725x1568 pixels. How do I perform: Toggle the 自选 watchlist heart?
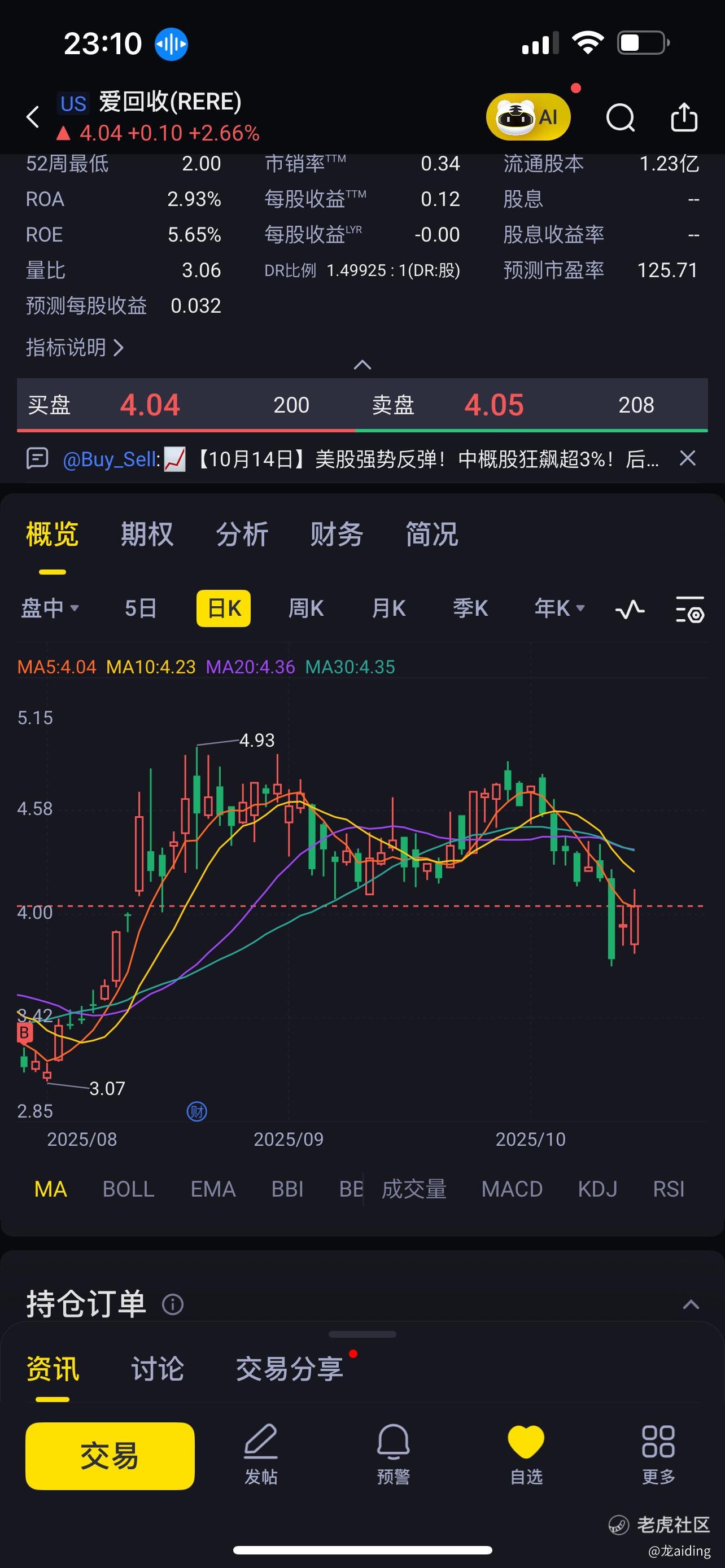click(x=526, y=1455)
